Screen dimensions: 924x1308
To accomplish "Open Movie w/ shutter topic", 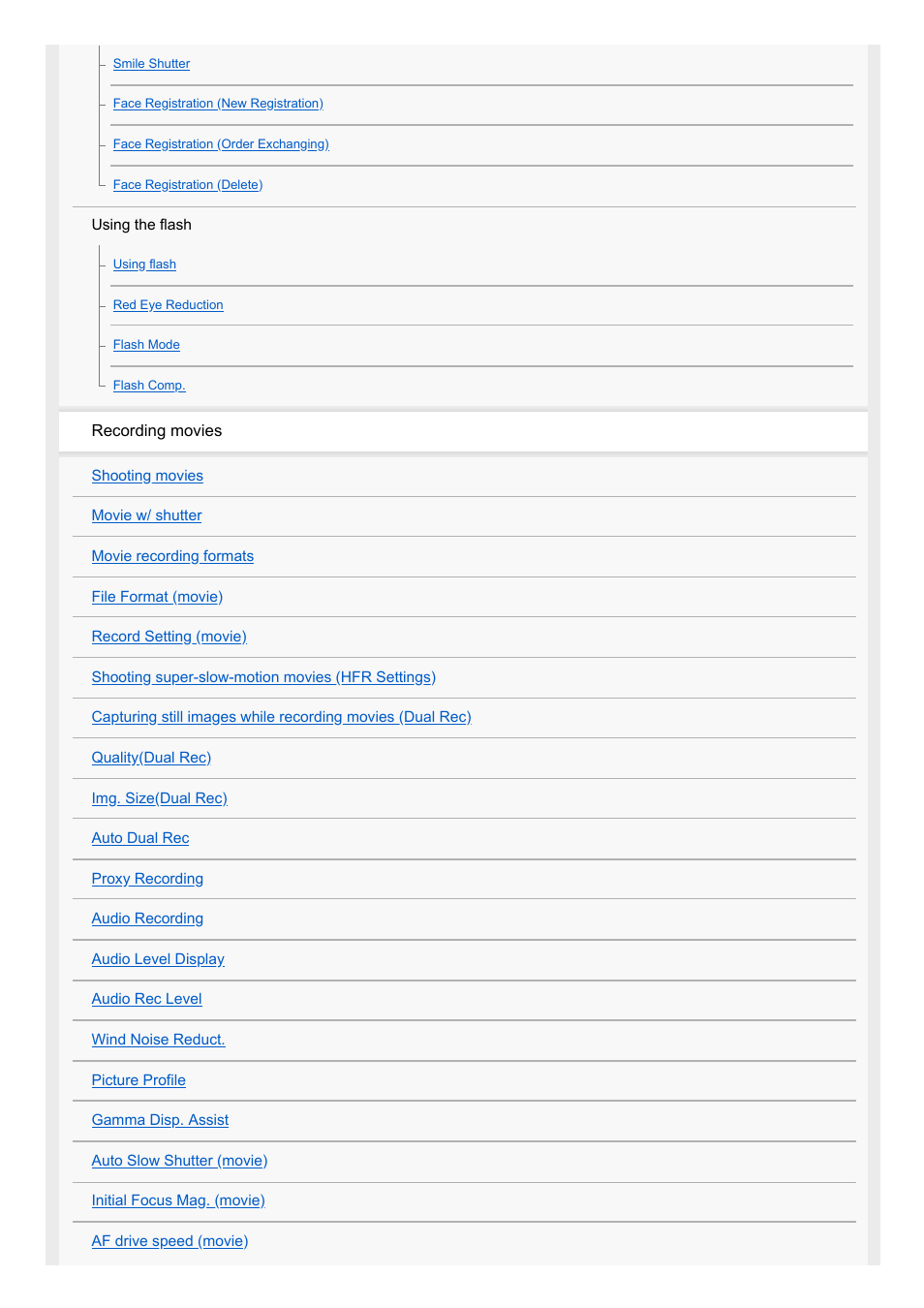I will [x=146, y=515].
